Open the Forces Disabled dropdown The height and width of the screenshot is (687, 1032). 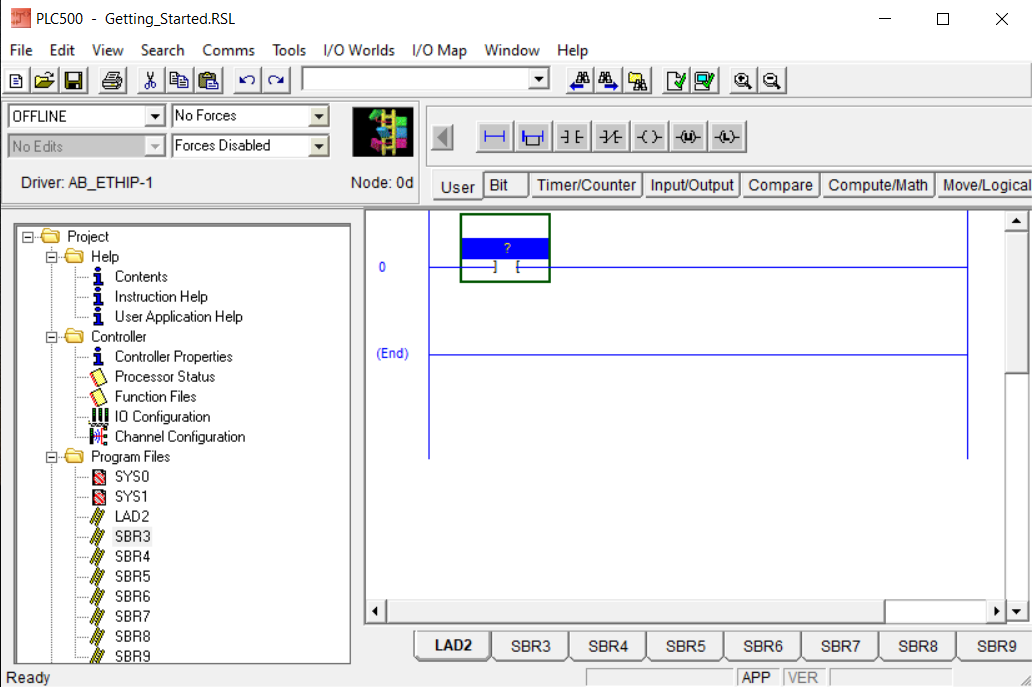[319, 145]
